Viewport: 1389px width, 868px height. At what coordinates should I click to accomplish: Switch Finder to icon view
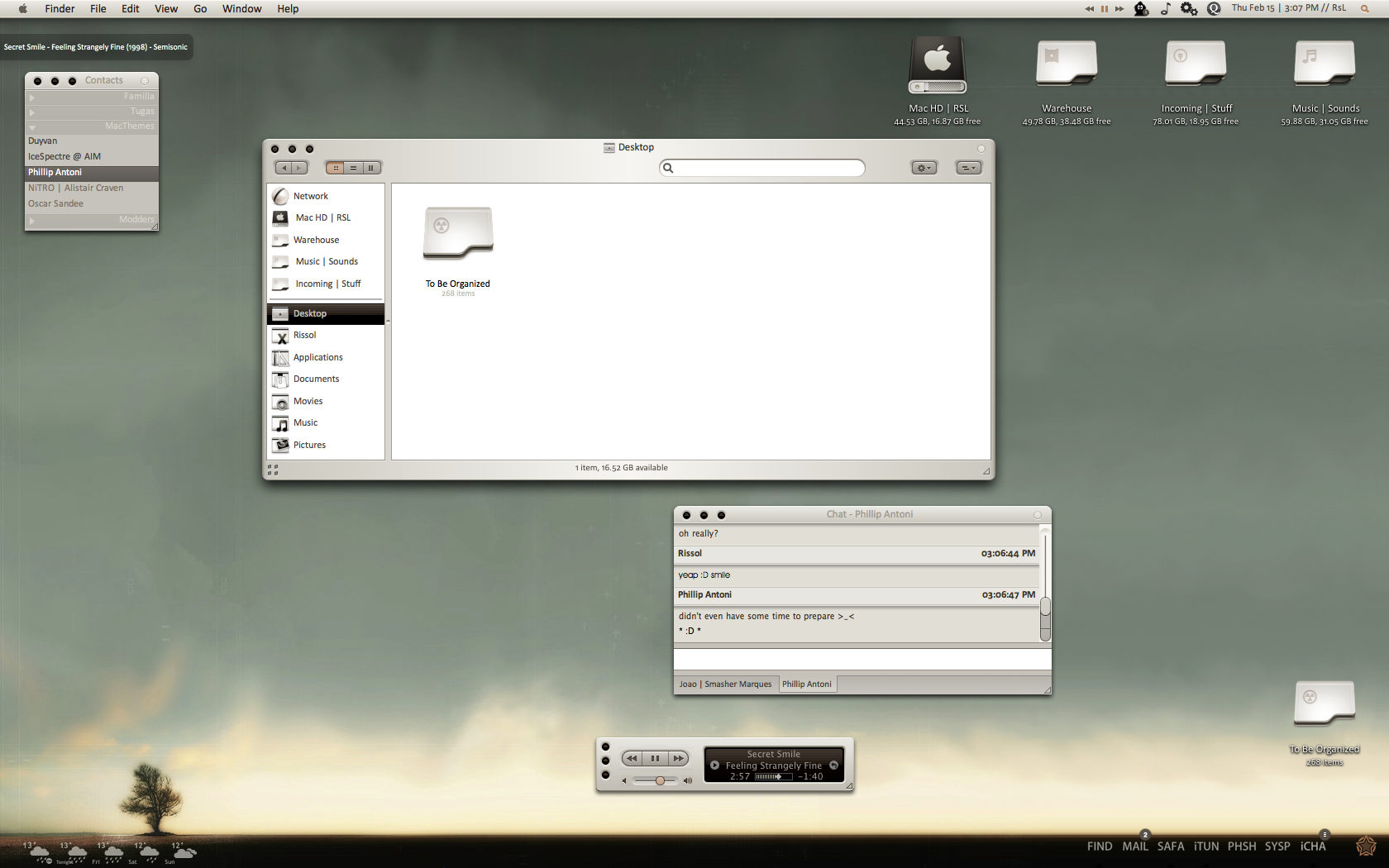point(335,168)
